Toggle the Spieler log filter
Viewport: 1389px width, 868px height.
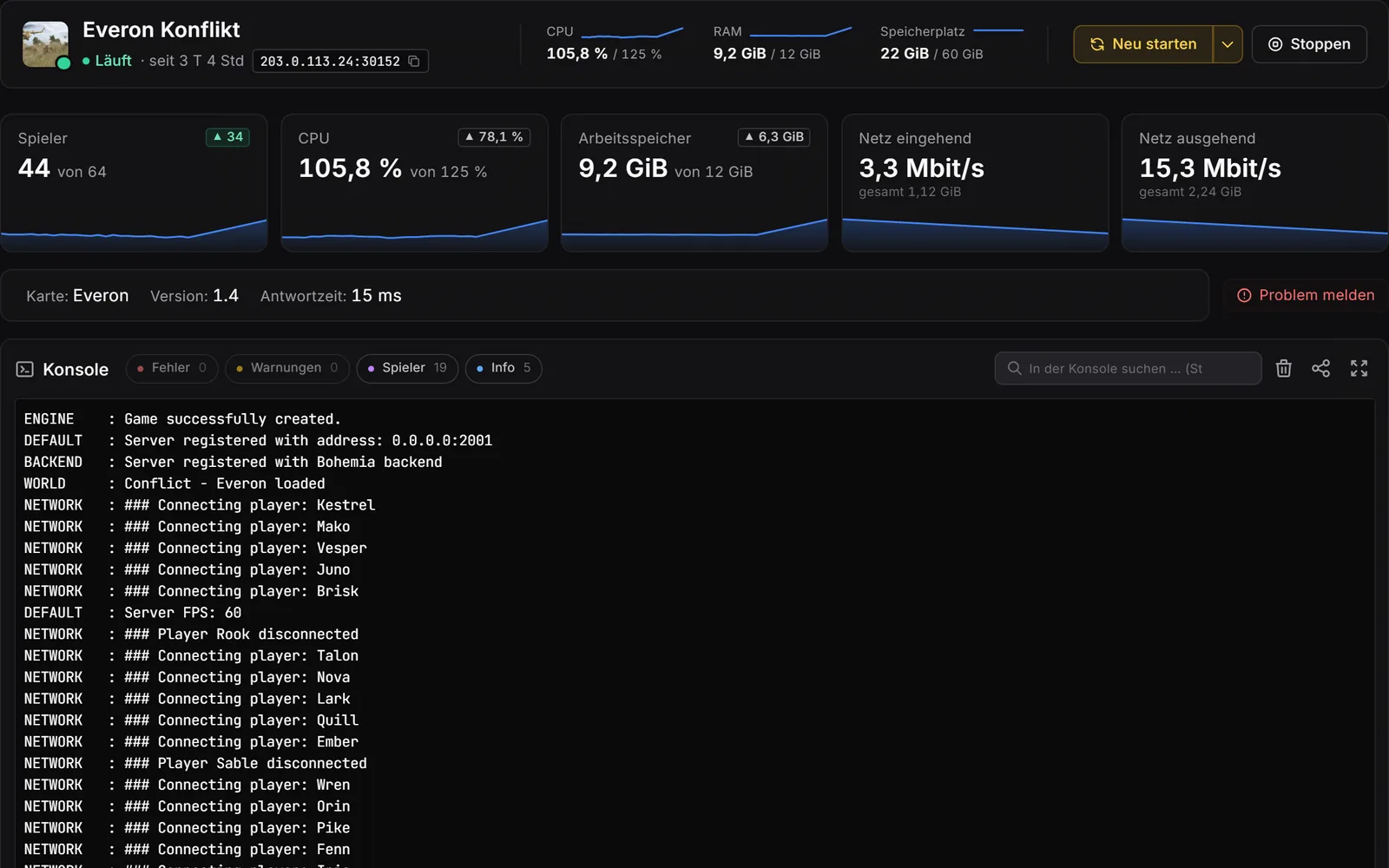tap(407, 368)
